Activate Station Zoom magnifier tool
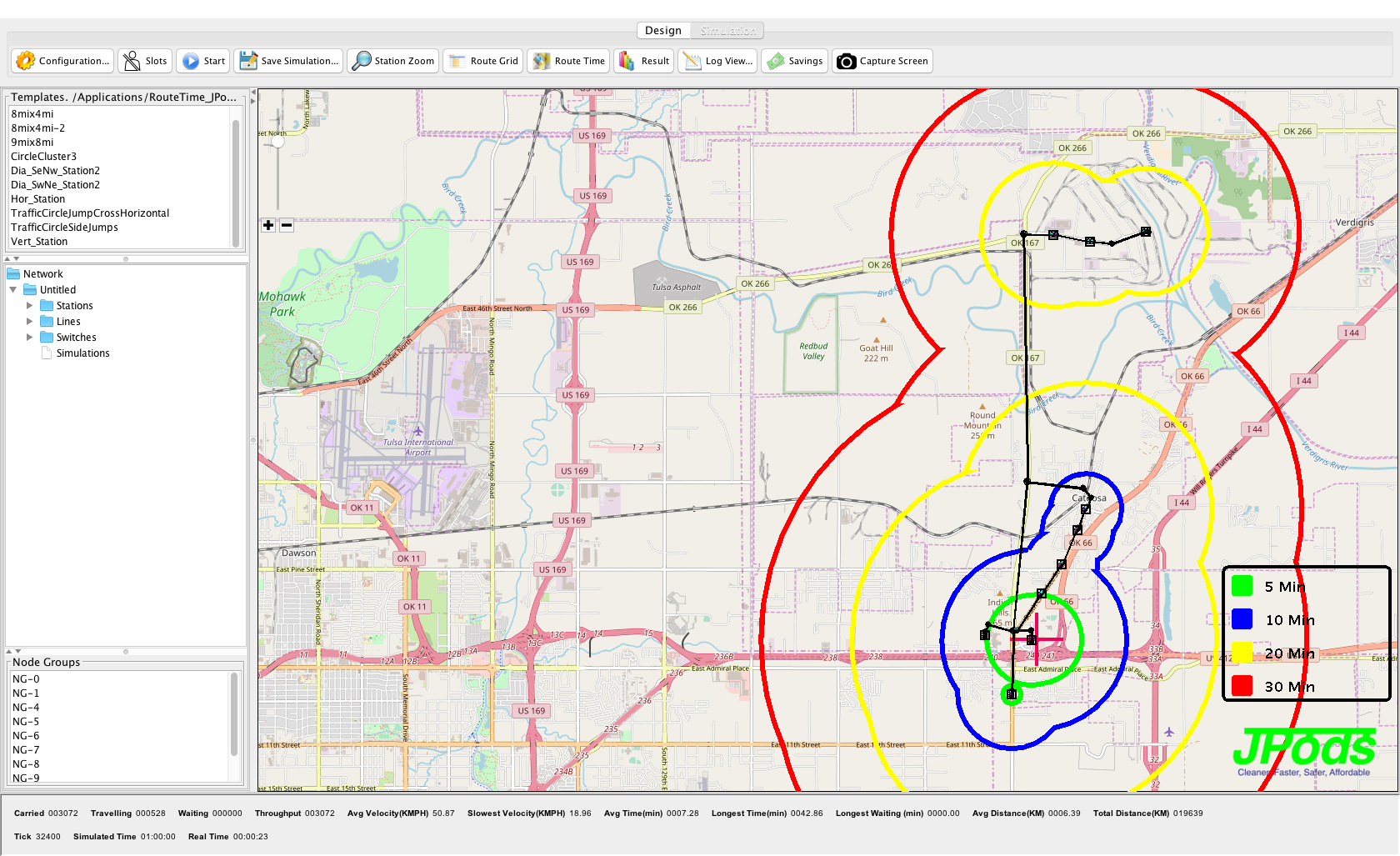1400x856 pixels. click(x=392, y=61)
